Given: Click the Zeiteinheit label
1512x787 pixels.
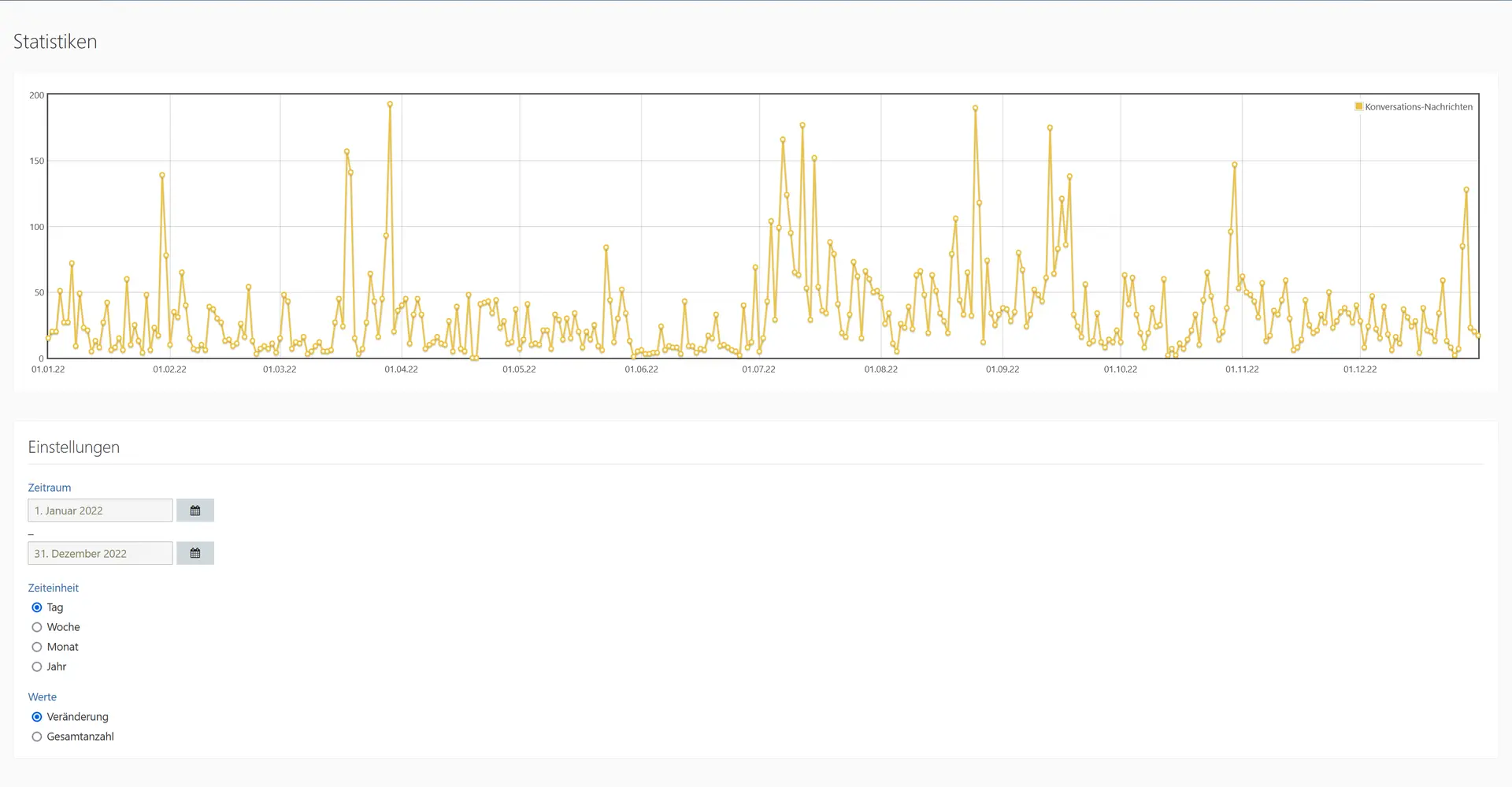Looking at the screenshot, I should point(54,588).
